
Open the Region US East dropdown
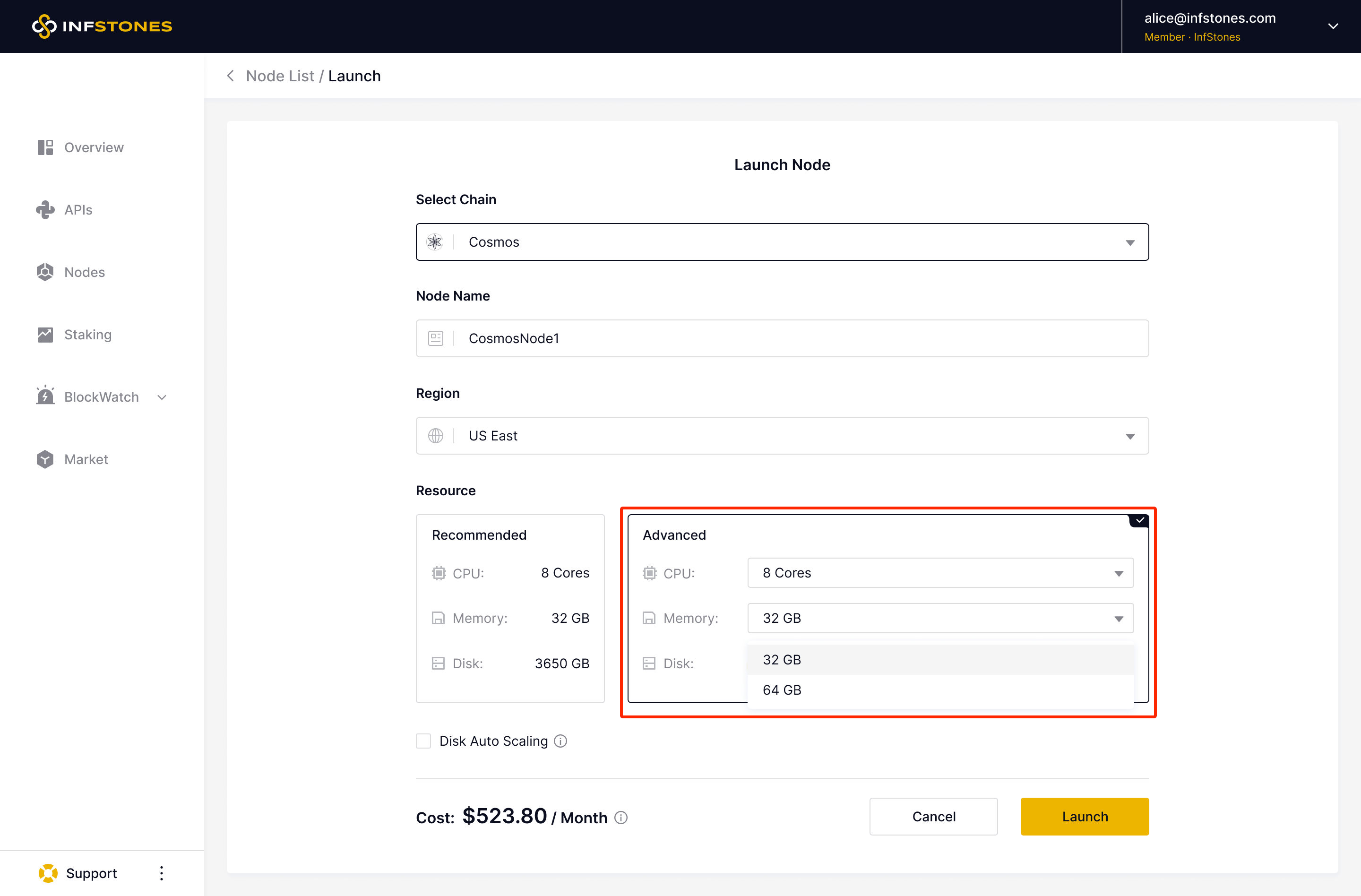782,436
